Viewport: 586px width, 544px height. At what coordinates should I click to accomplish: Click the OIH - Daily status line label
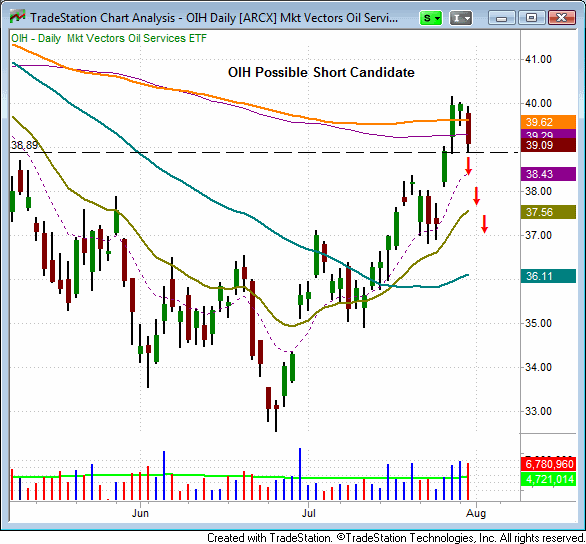tap(108, 38)
